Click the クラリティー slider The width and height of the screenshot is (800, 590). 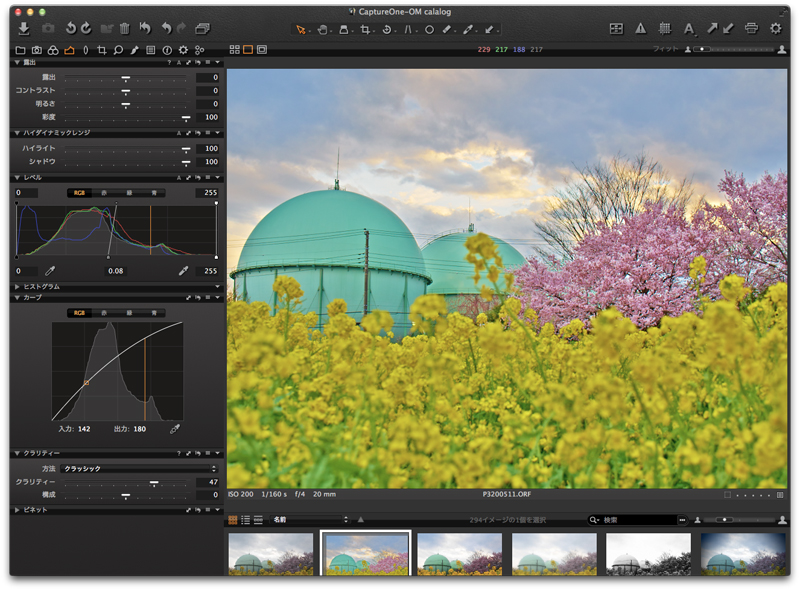coord(153,481)
